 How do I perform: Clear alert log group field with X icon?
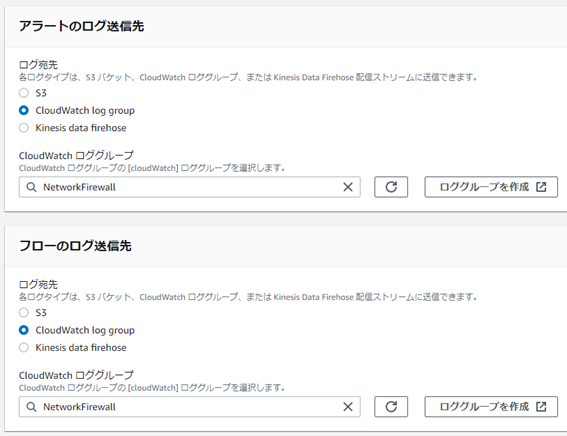coord(348,187)
